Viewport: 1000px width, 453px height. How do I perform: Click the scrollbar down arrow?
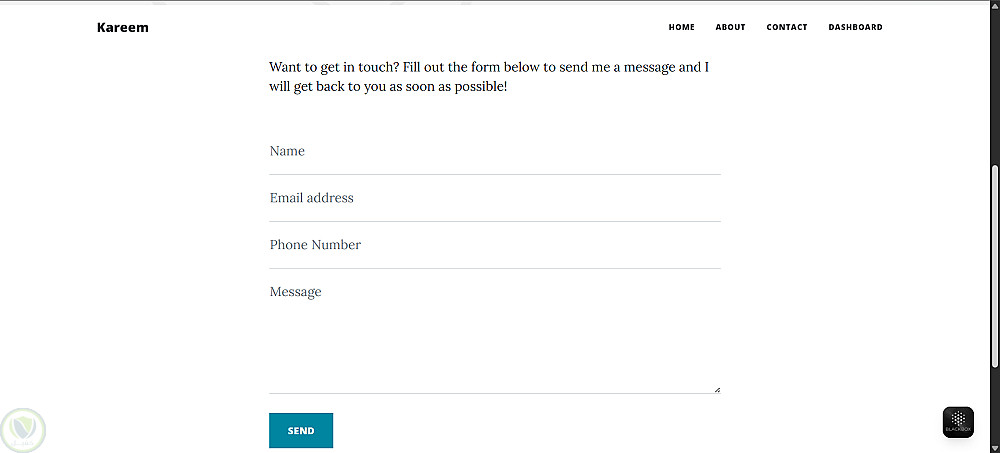(x=994, y=447)
